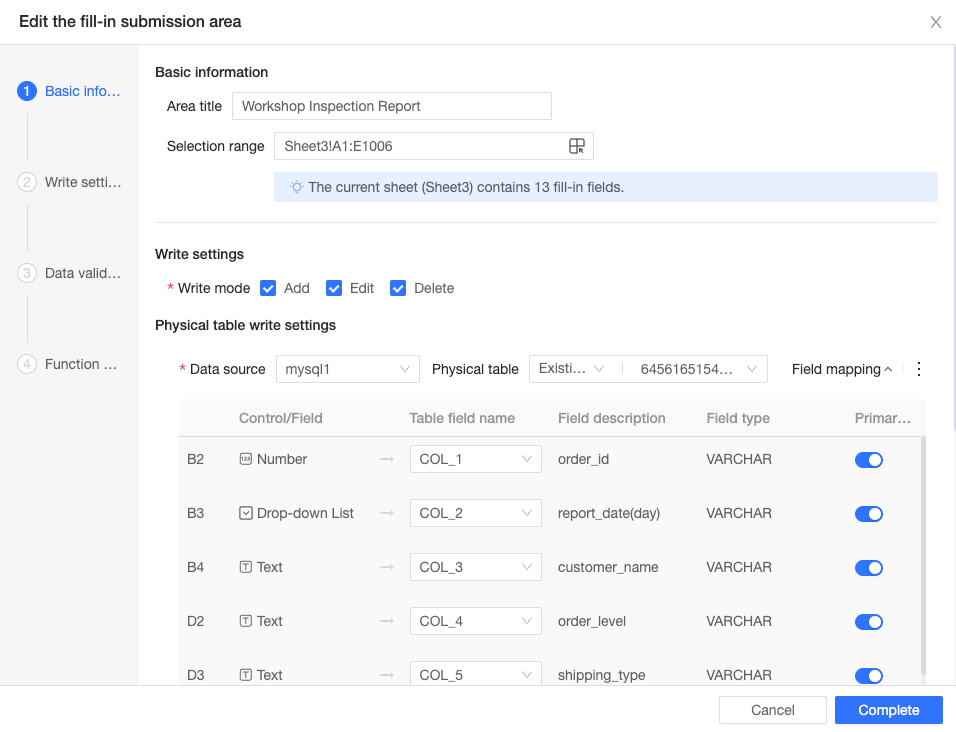Expand the COL_1 table field dropdown
The width and height of the screenshot is (956, 732).
tap(475, 459)
